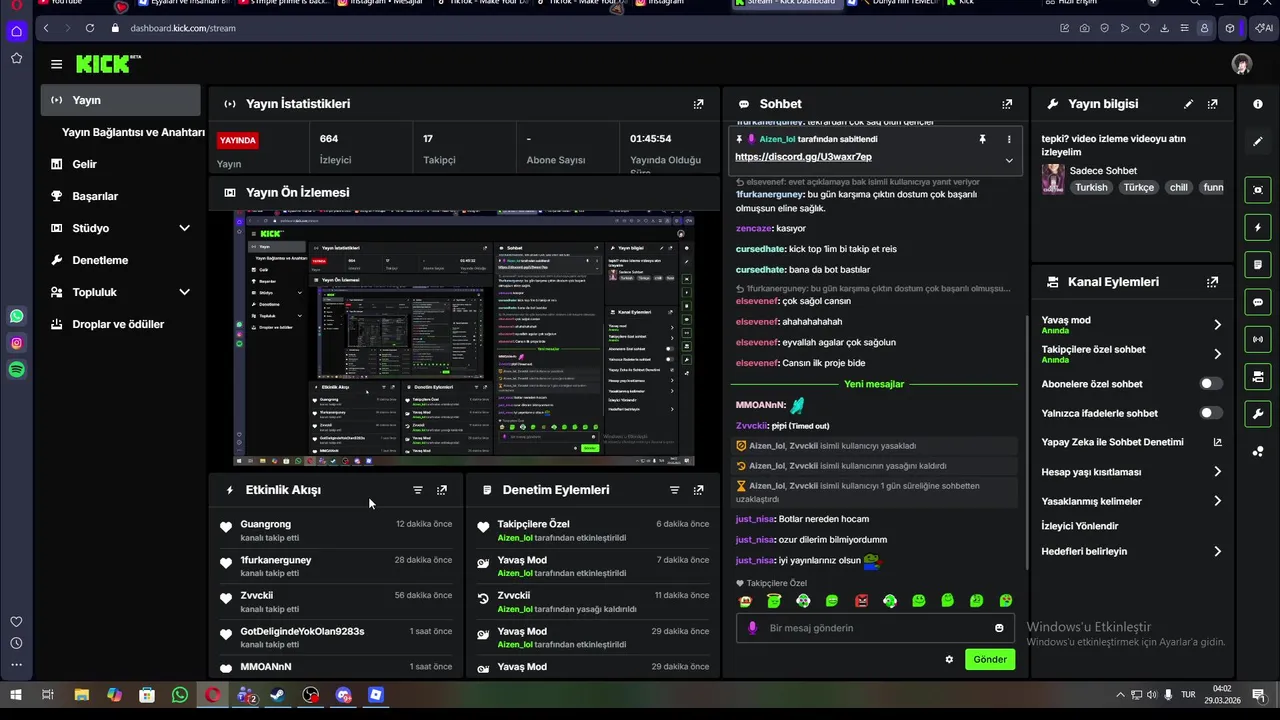Toggle the chat bubble widget icon

tap(1258, 302)
